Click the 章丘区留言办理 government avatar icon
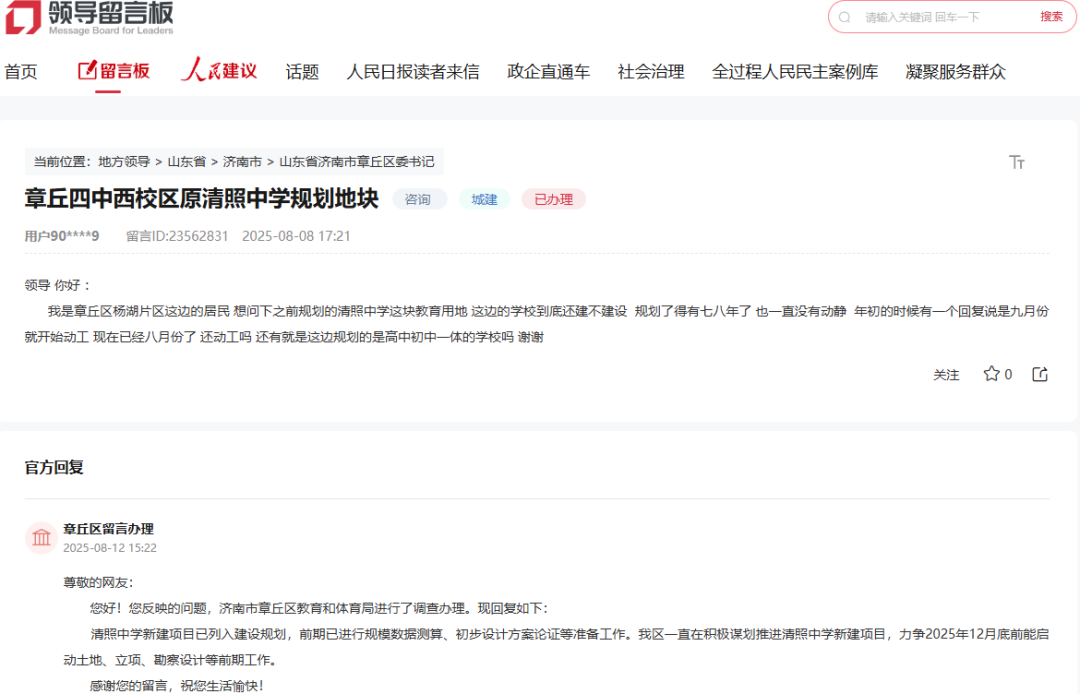 point(41,538)
